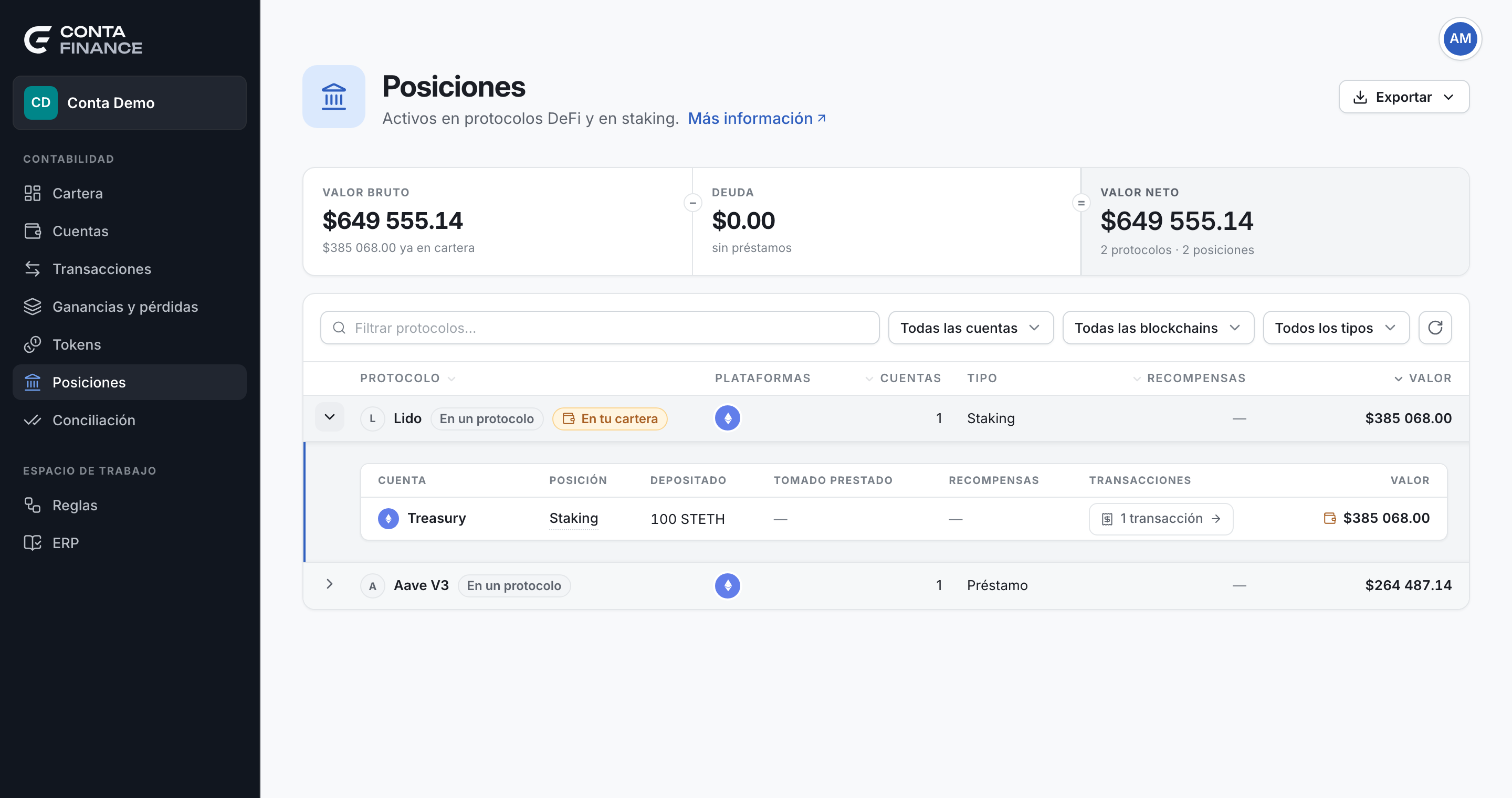This screenshot has height=798, width=1512.
Task: Open the 1 transacción button
Action: 1160,519
